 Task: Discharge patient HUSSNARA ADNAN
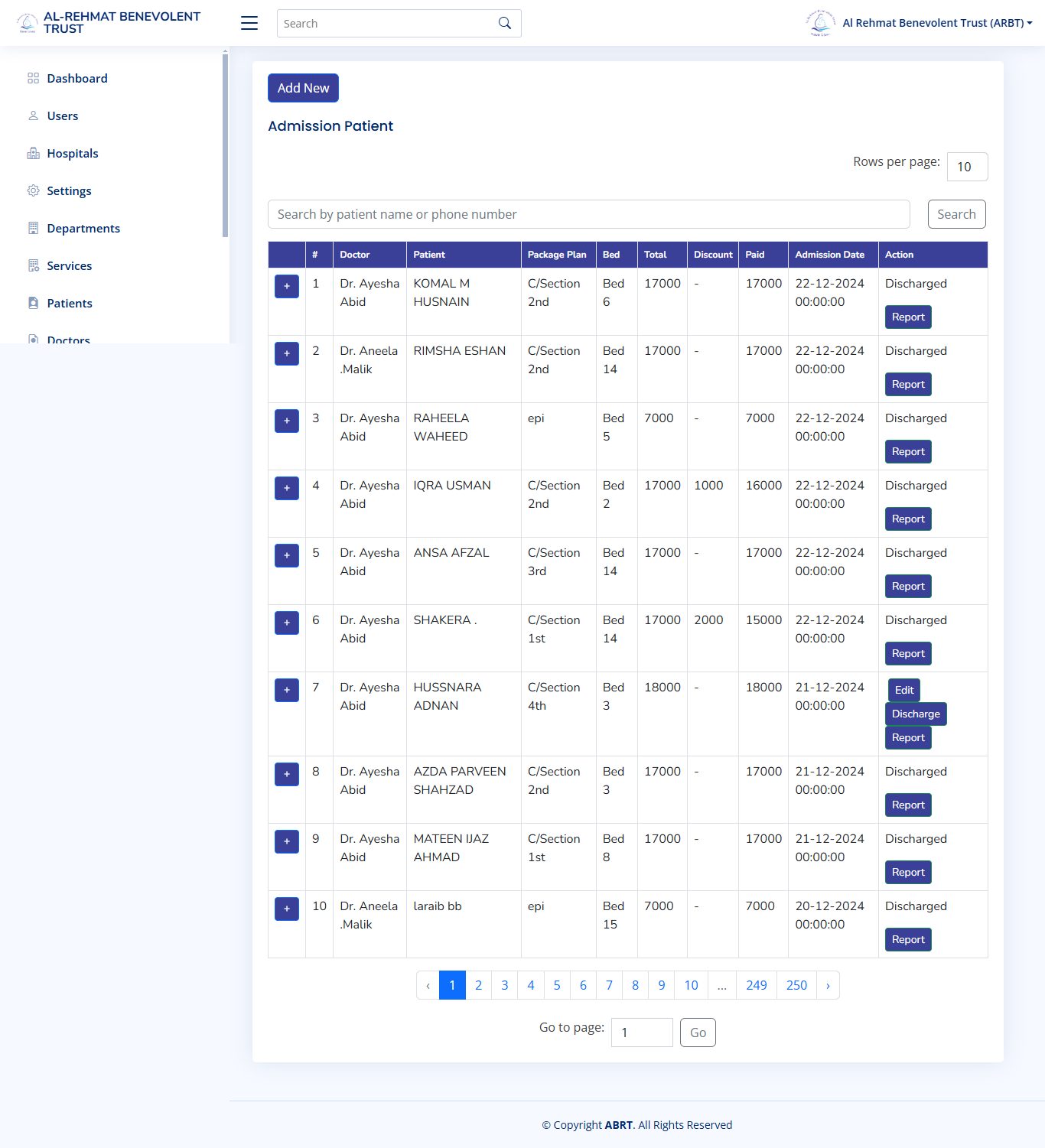point(915,714)
